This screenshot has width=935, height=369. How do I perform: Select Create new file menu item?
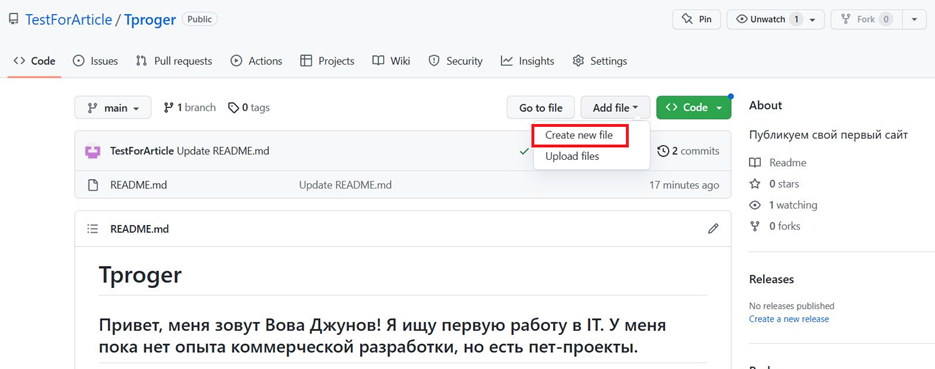click(x=579, y=135)
